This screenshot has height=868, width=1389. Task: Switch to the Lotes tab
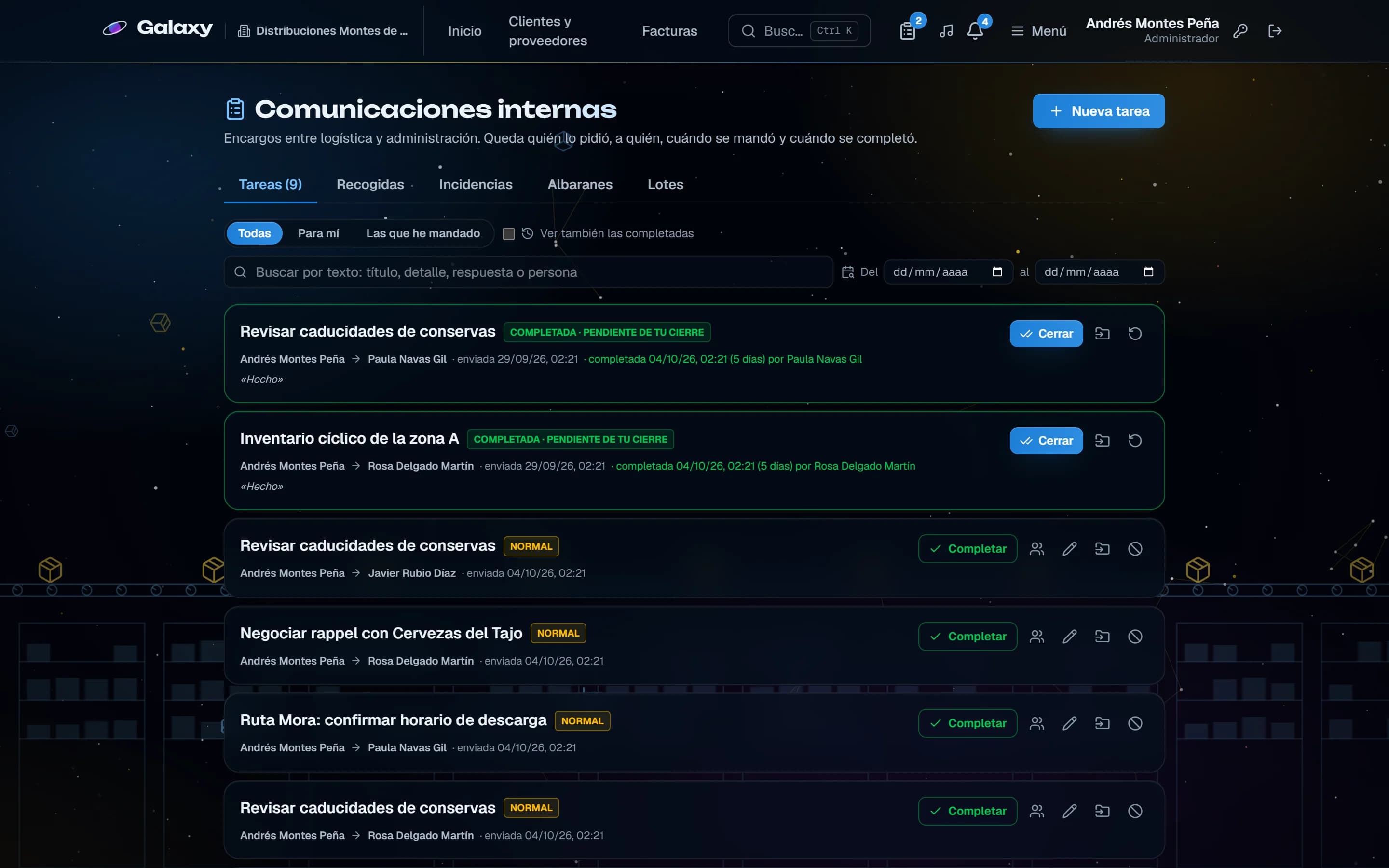pos(665,184)
